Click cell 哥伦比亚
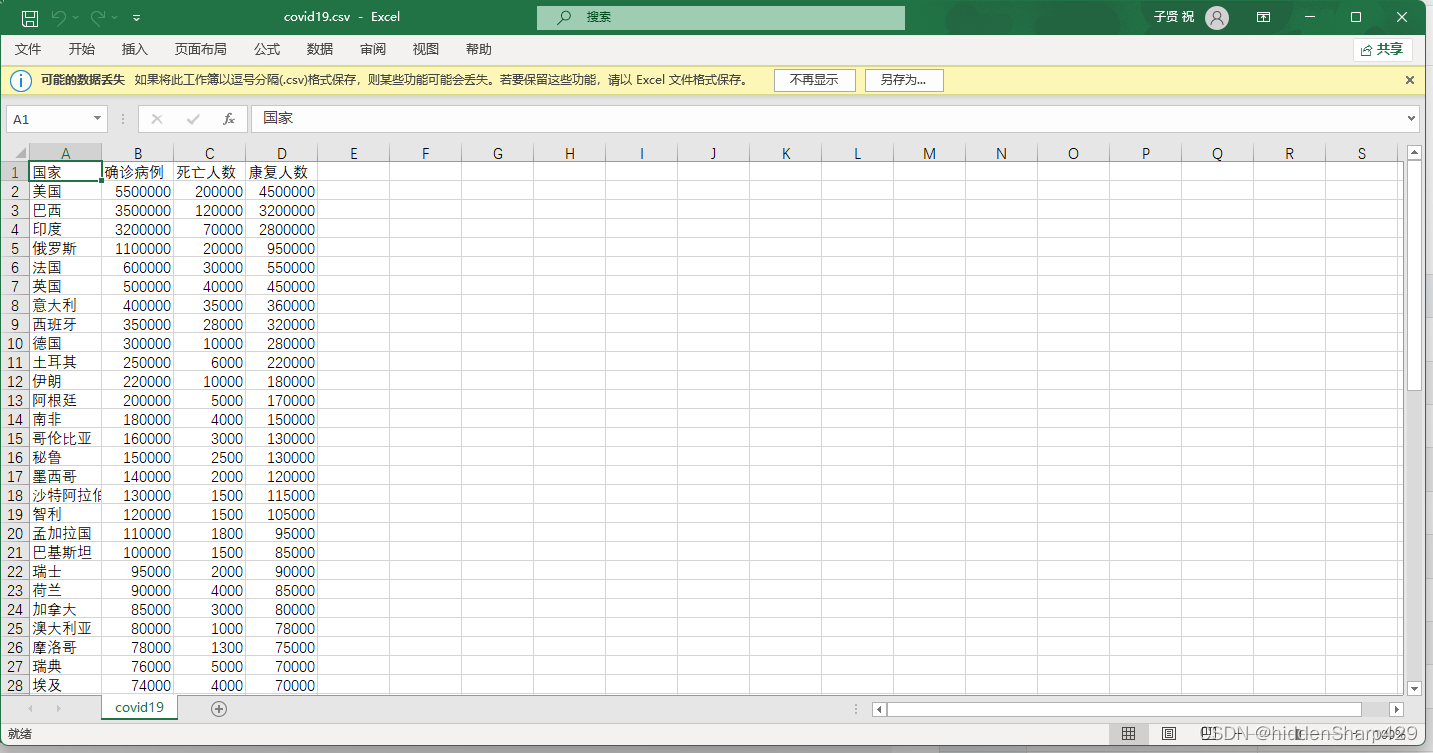Viewport: 1433px width, 753px height. (66, 438)
